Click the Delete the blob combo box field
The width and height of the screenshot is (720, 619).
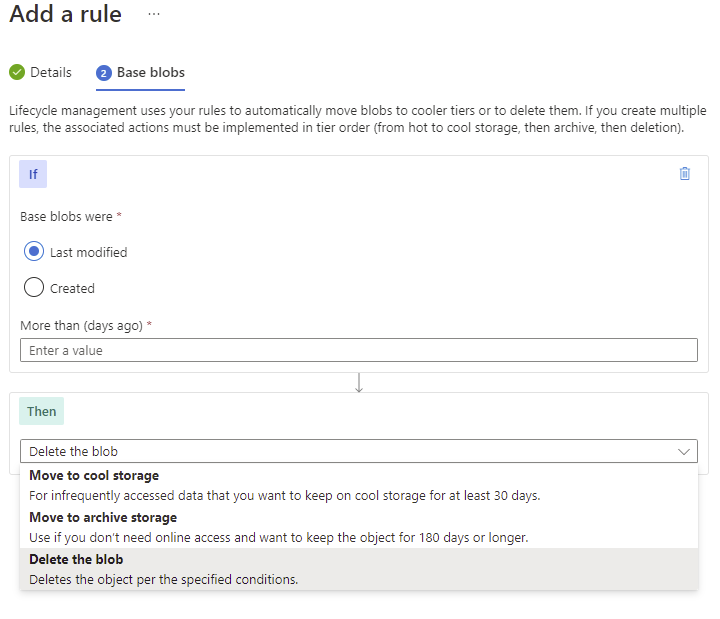340,452
